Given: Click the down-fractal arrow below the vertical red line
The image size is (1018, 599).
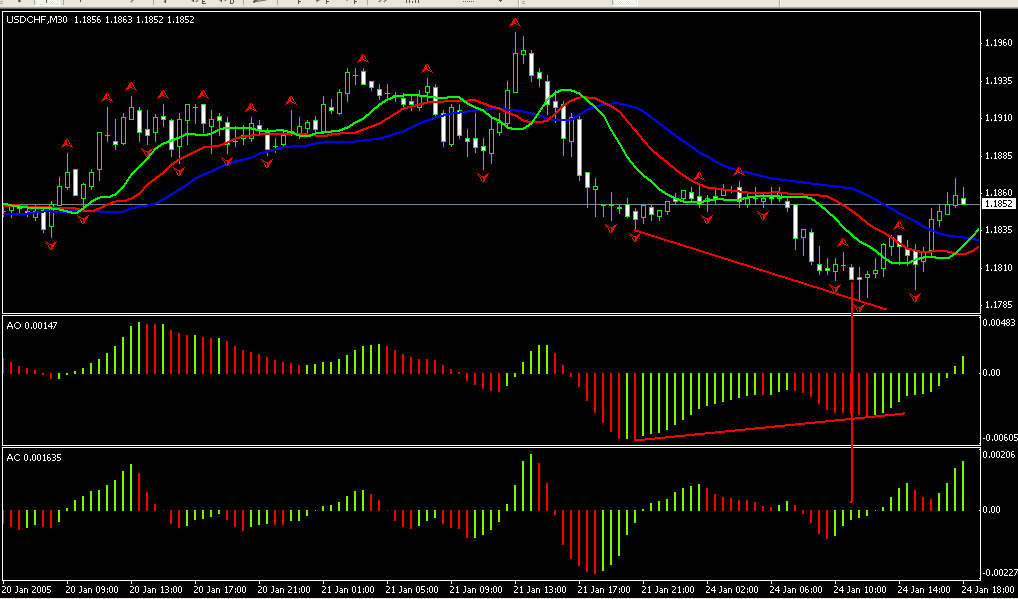Looking at the screenshot, I should click(x=857, y=308).
